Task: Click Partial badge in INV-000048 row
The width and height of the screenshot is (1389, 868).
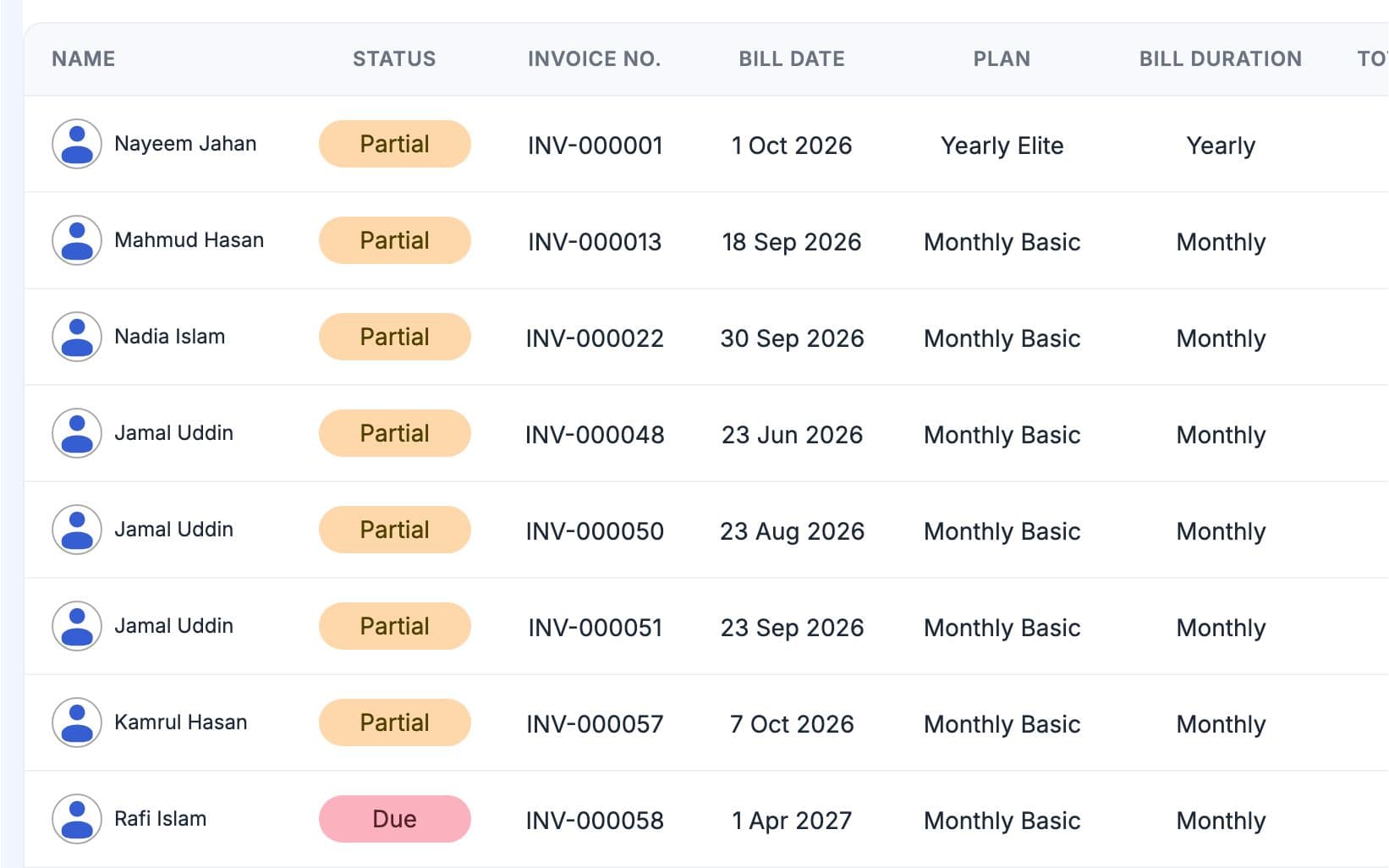Action: pyautogui.click(x=395, y=433)
